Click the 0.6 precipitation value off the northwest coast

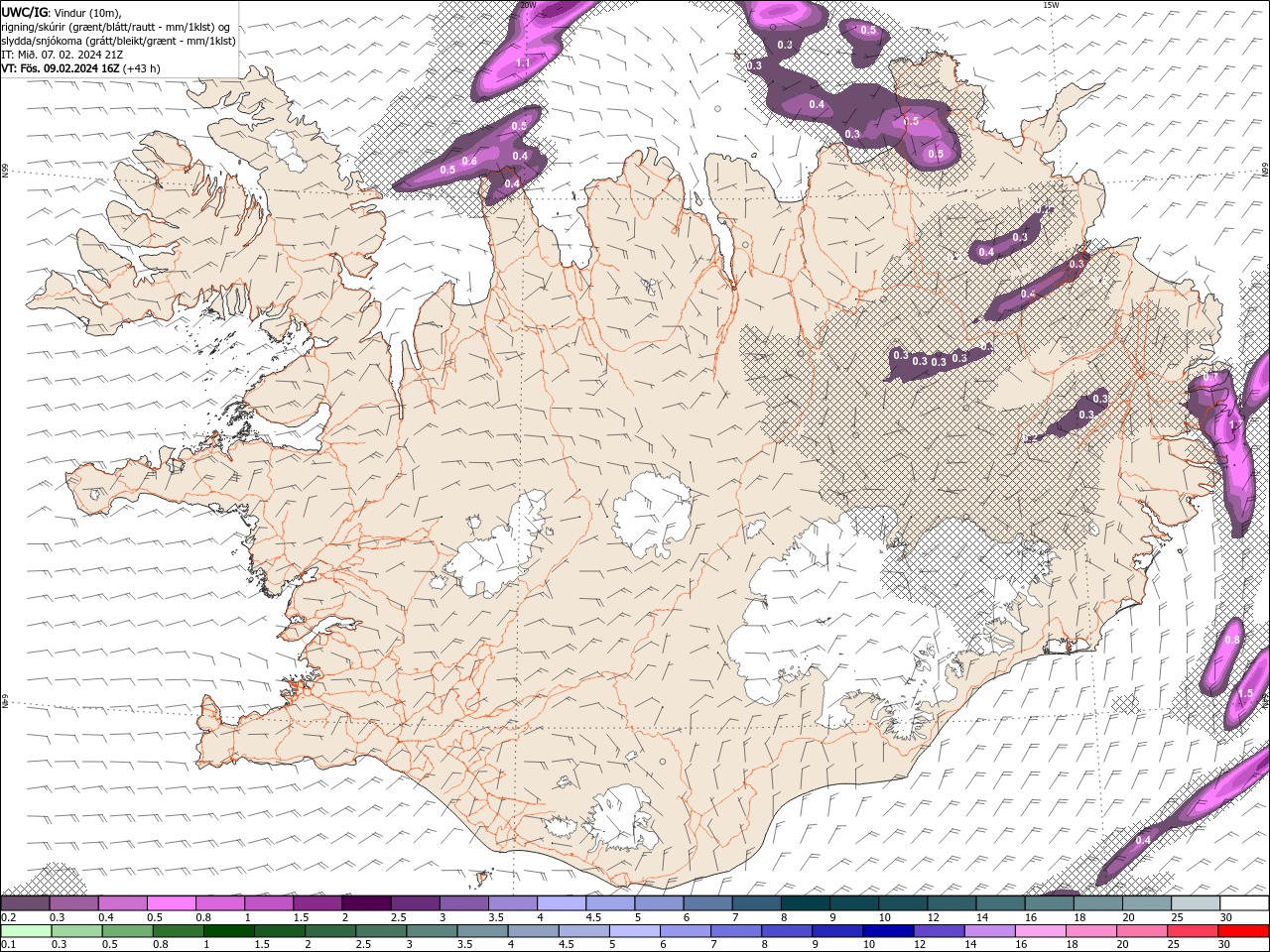(470, 161)
